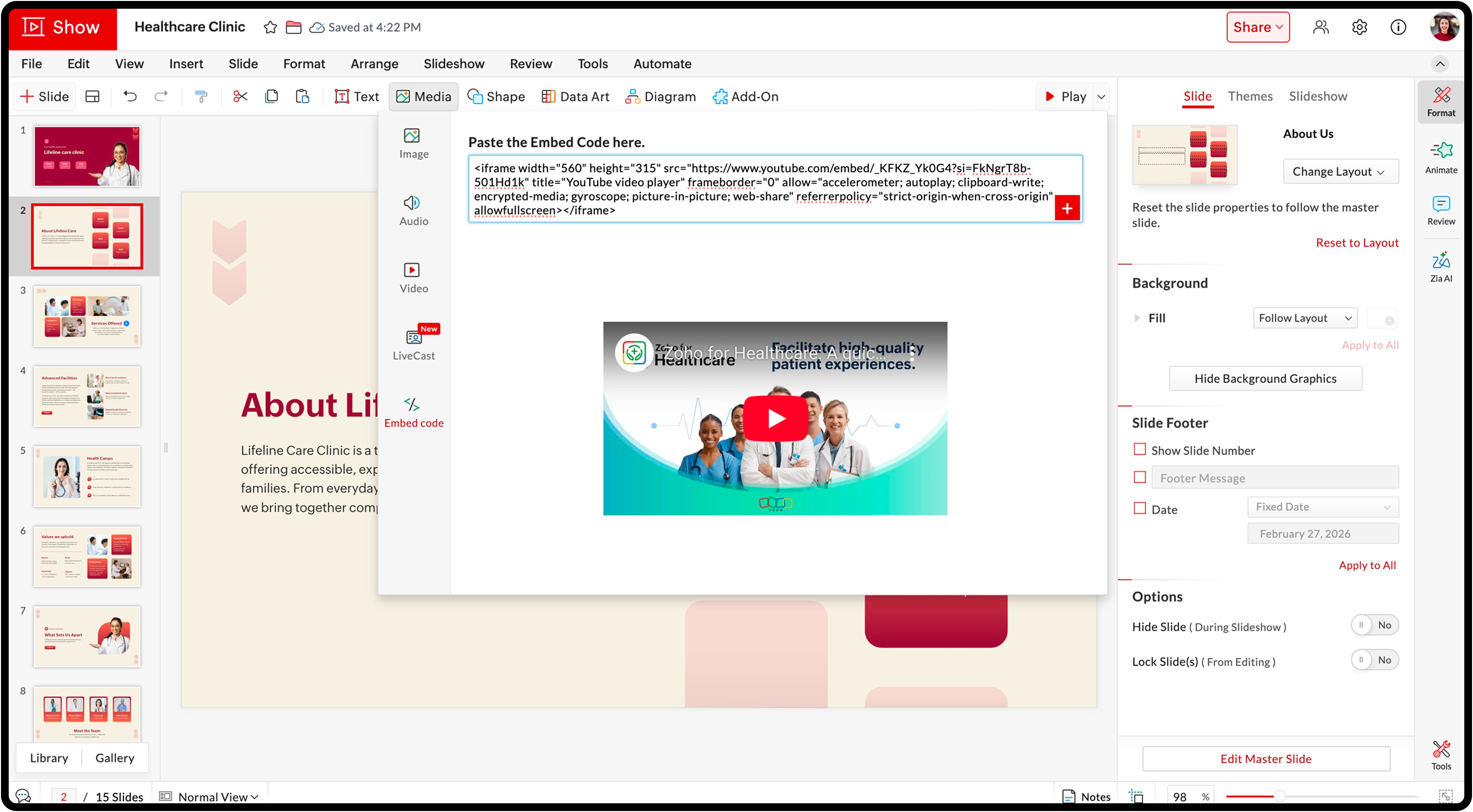Toggle Hide Slide during slideshow switch
Viewport: 1473px width, 812px height.
click(1374, 625)
